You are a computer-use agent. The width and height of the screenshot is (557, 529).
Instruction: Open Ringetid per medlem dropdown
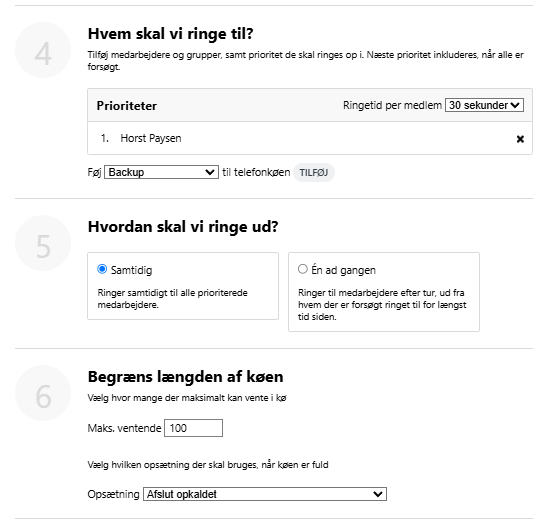click(484, 105)
